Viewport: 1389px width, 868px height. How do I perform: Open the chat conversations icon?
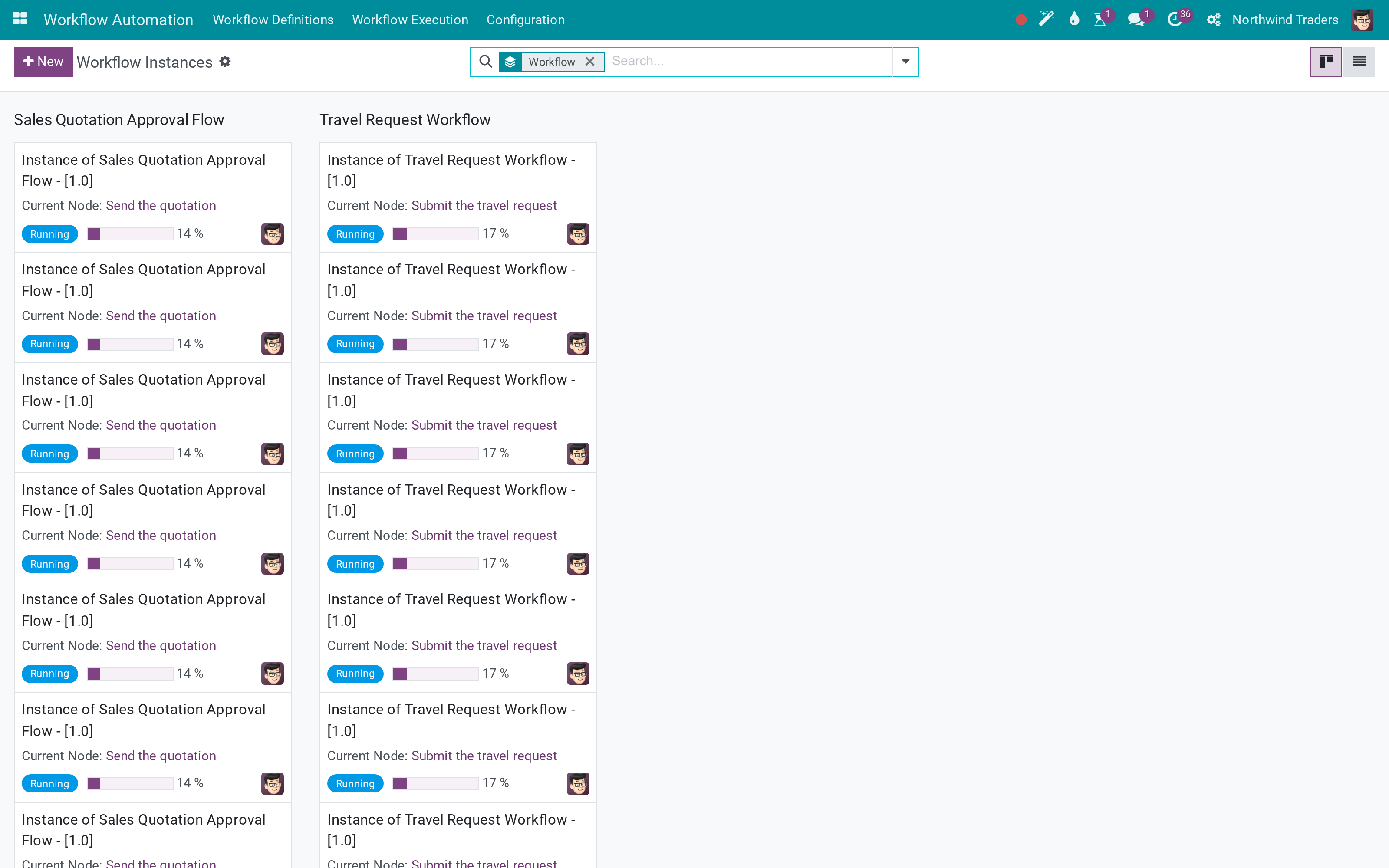(x=1136, y=20)
